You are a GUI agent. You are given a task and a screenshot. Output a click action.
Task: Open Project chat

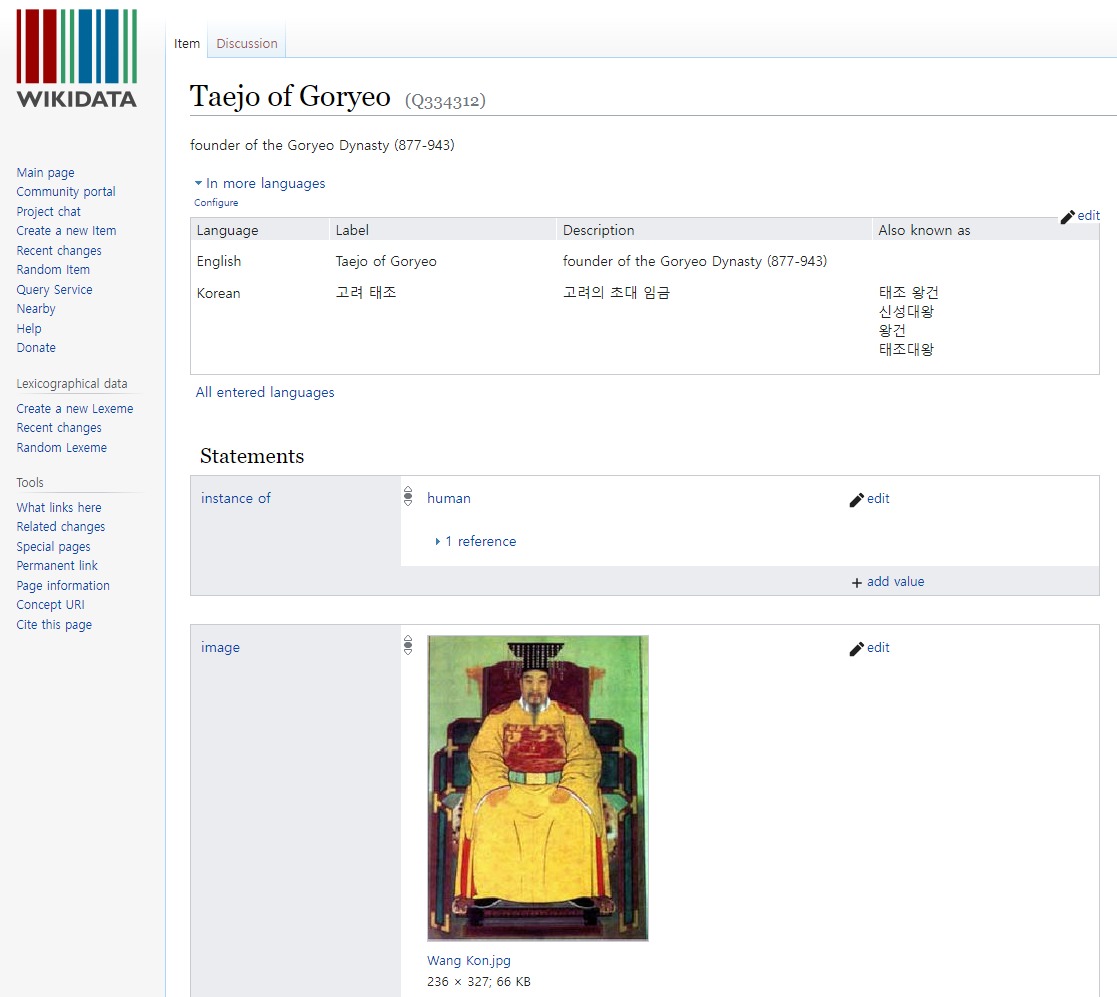48,212
